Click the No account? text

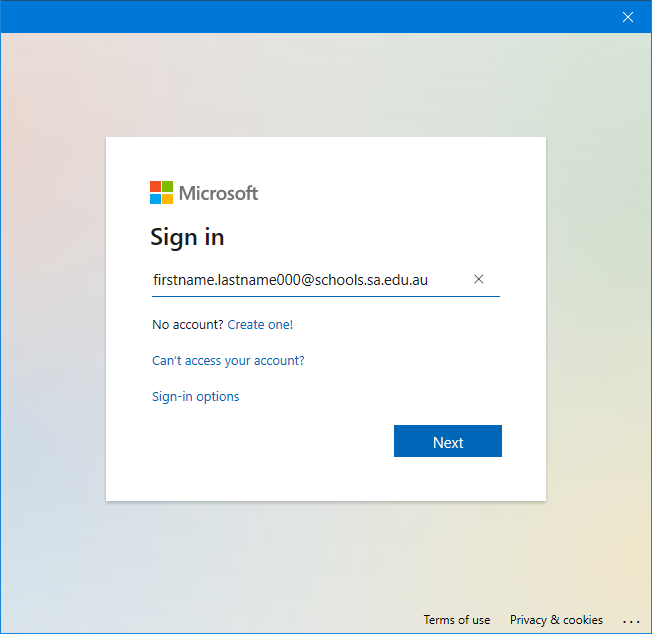point(188,324)
